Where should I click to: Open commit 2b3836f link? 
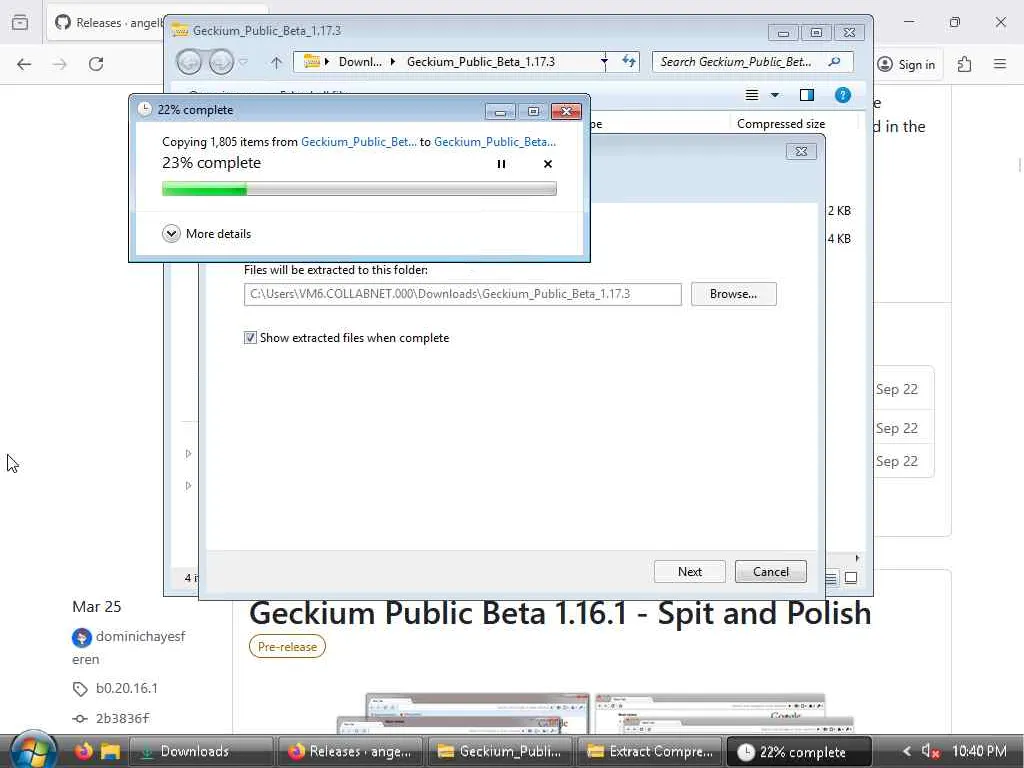(122, 718)
